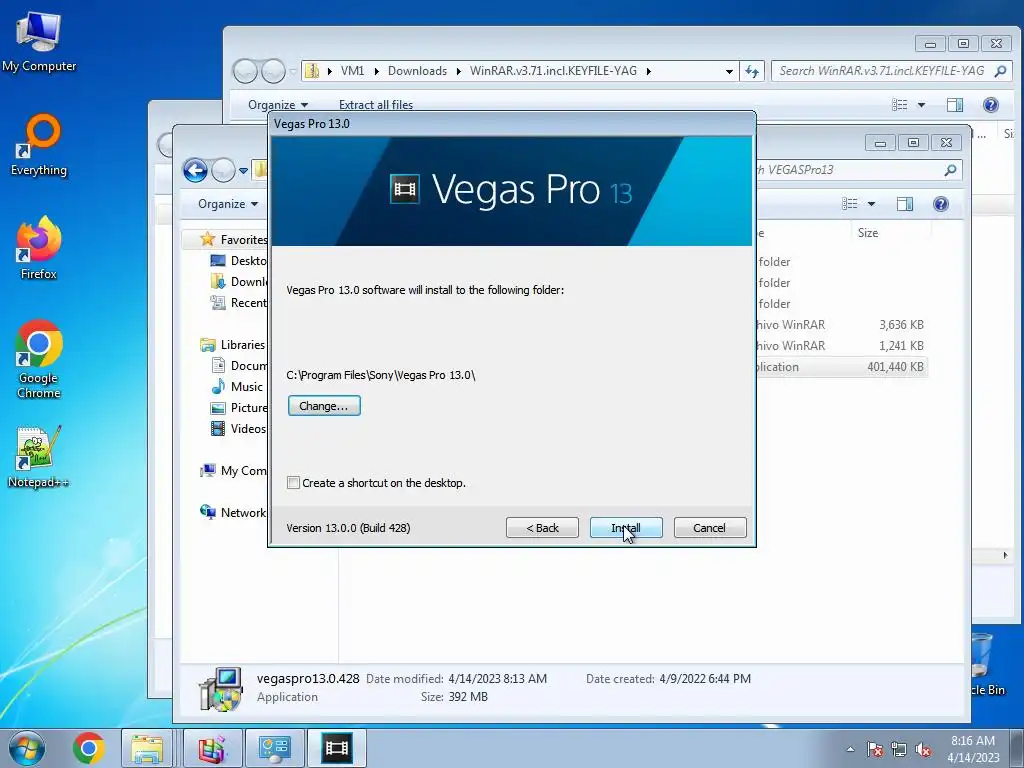Click Change... to pick another install folder
Viewport: 1024px width, 768px height.
[x=324, y=406]
